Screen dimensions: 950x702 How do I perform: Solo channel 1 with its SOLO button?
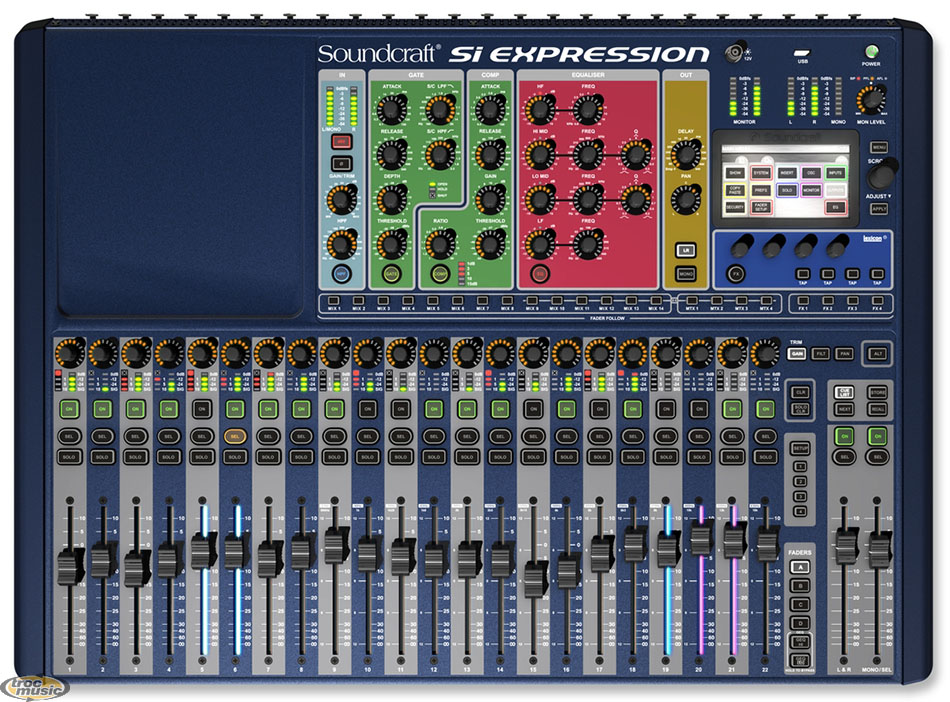tap(69, 456)
